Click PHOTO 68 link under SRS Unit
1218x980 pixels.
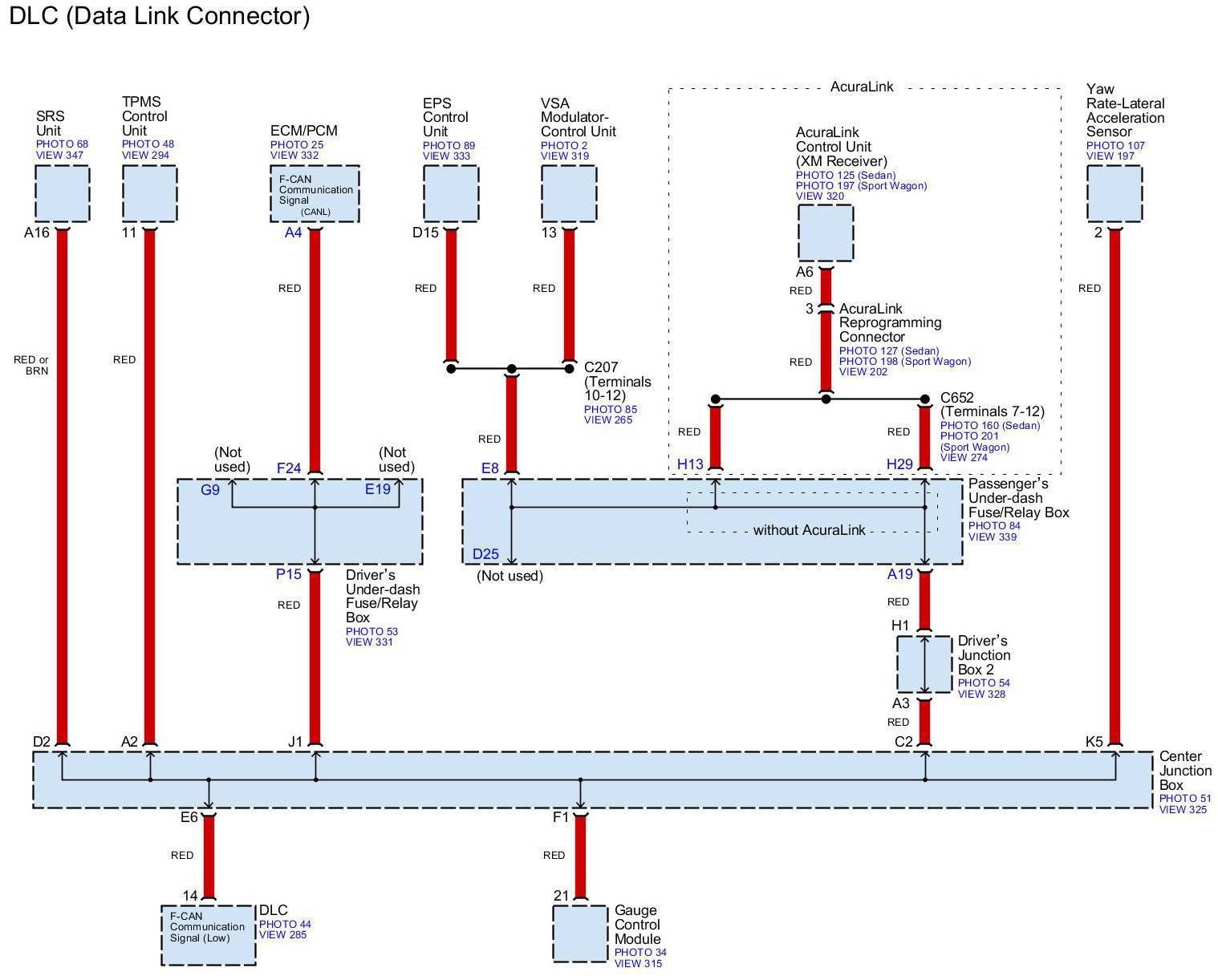62,144
